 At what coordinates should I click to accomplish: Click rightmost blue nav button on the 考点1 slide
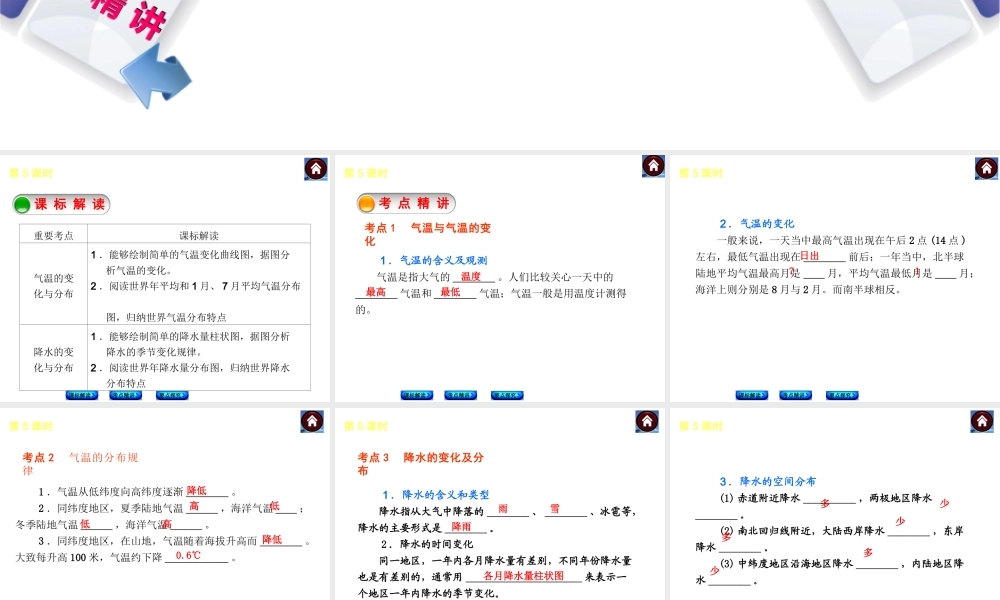pos(508,395)
